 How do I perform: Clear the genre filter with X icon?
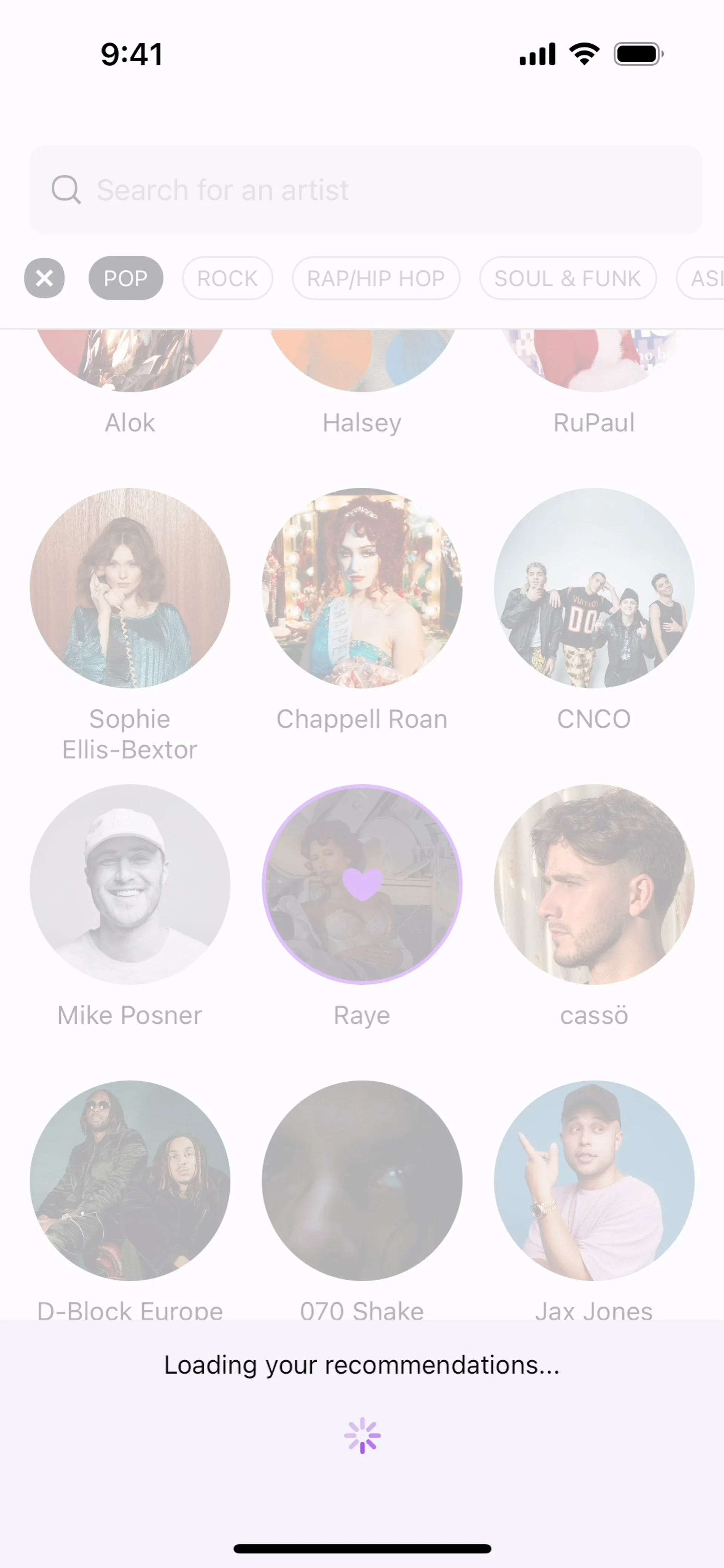point(44,278)
